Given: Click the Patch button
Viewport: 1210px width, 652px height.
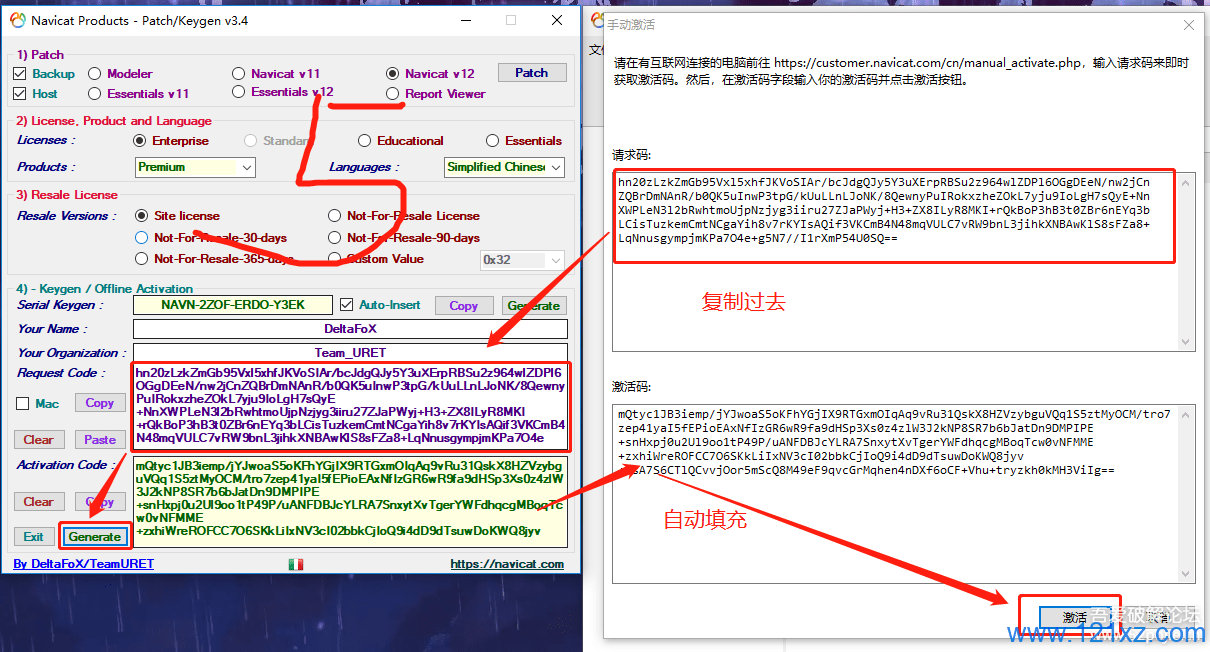Looking at the screenshot, I should tap(531, 73).
